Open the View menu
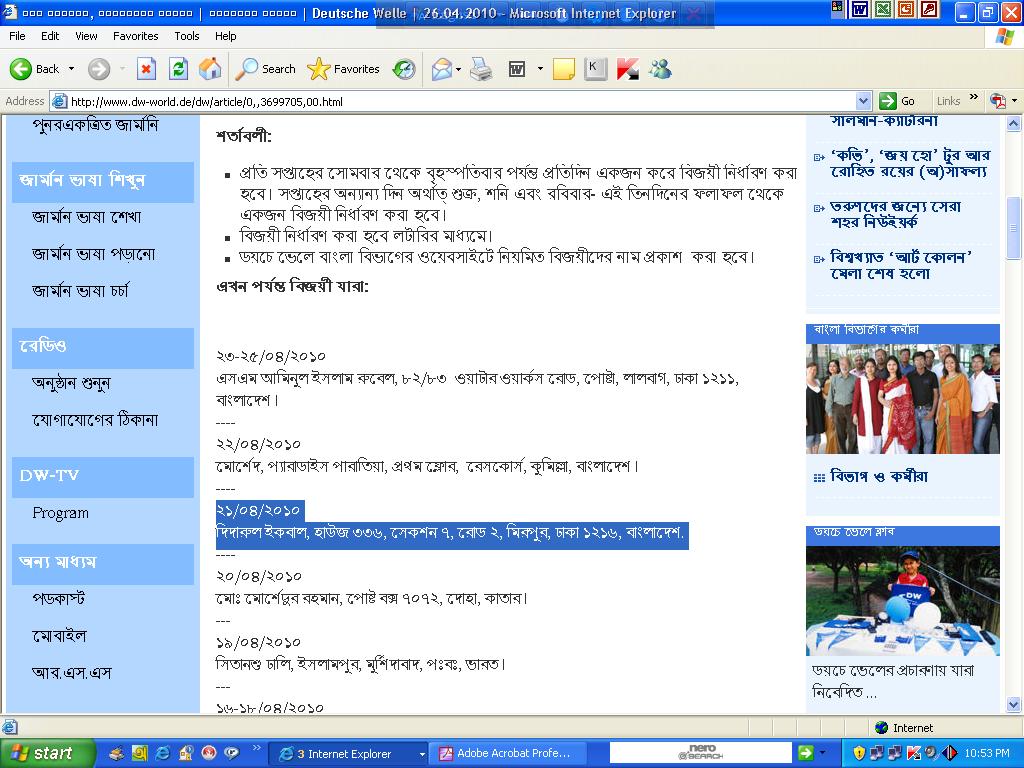Image resolution: width=1024 pixels, height=768 pixels. click(x=86, y=36)
